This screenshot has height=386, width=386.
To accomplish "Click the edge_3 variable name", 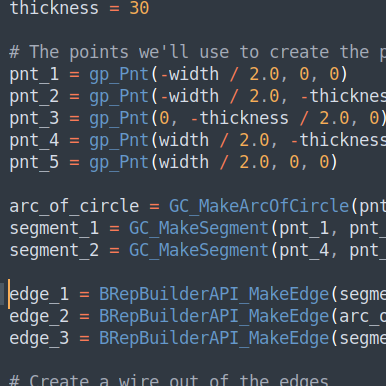I will click(39, 338).
